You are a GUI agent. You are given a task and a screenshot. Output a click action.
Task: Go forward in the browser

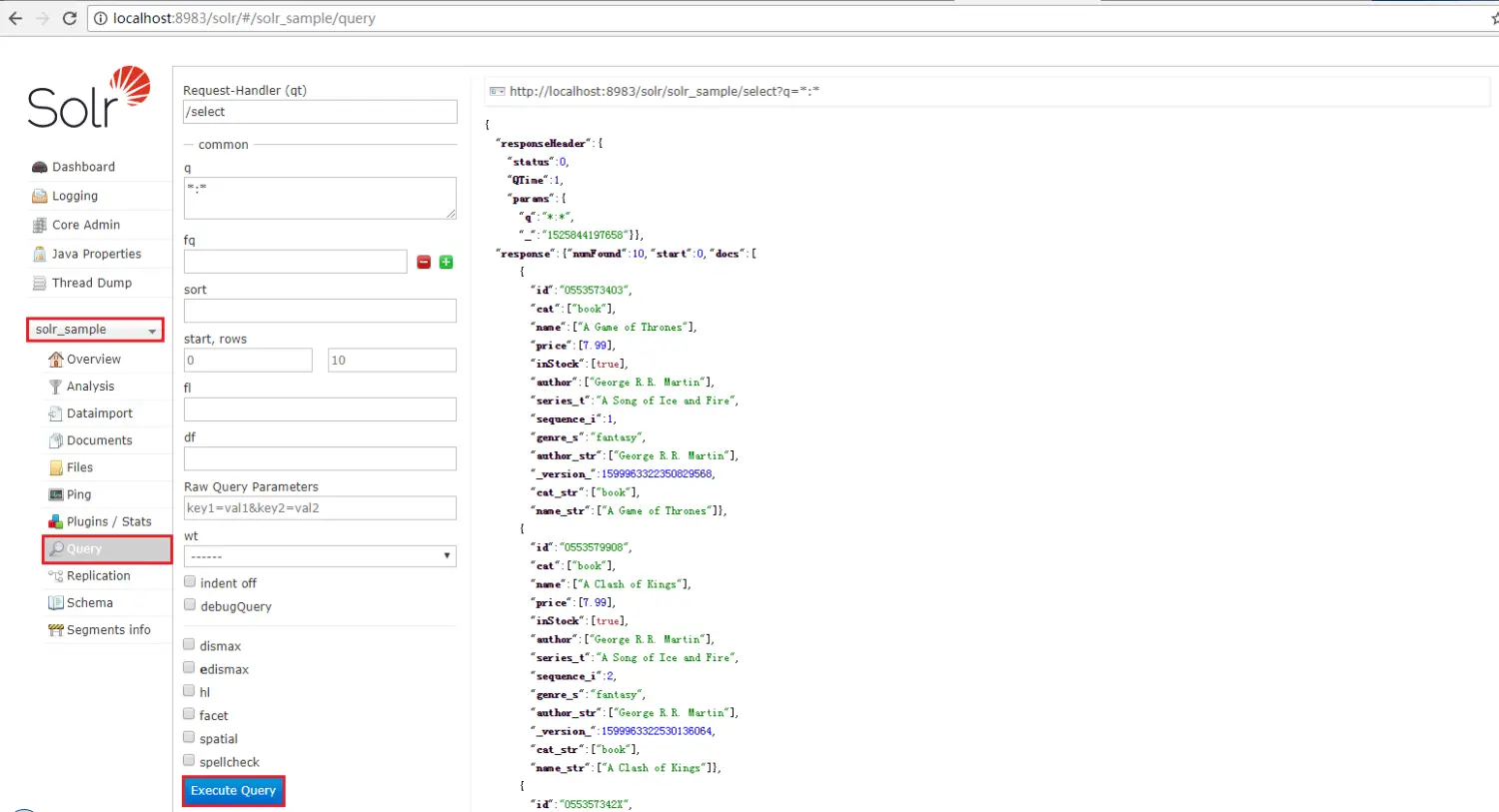pyautogui.click(x=42, y=18)
